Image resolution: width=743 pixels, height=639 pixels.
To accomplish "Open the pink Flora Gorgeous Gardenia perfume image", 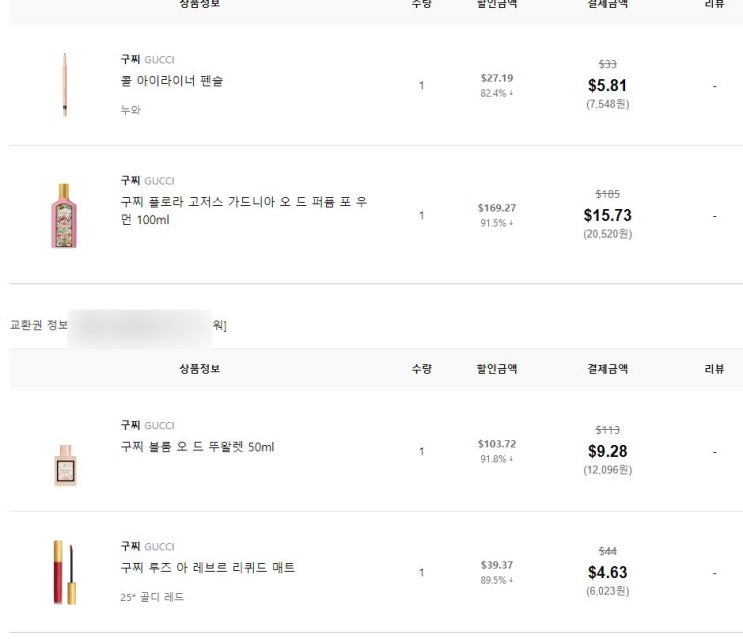I will [64, 215].
